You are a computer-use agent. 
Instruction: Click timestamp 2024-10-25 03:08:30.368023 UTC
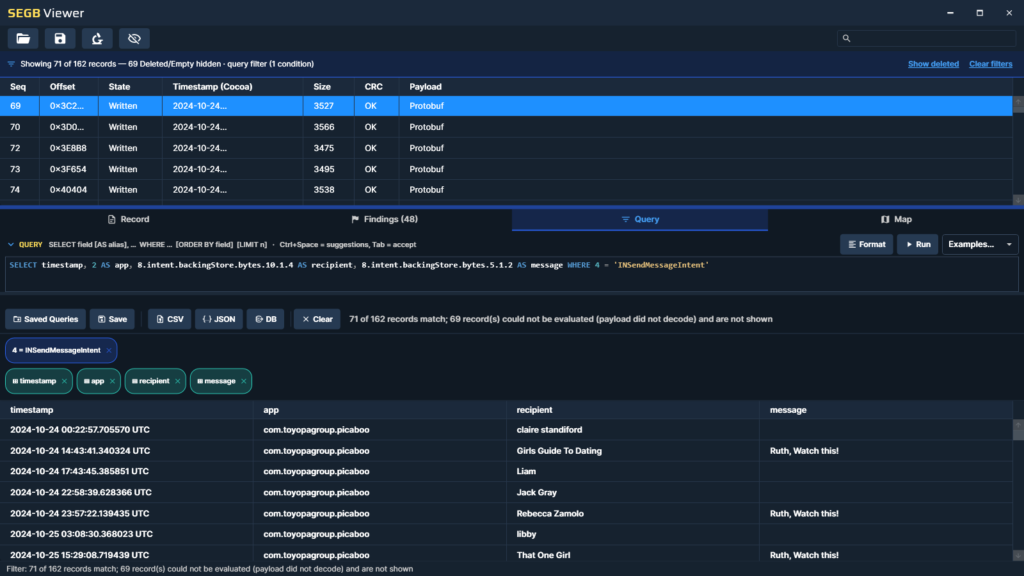(81, 534)
